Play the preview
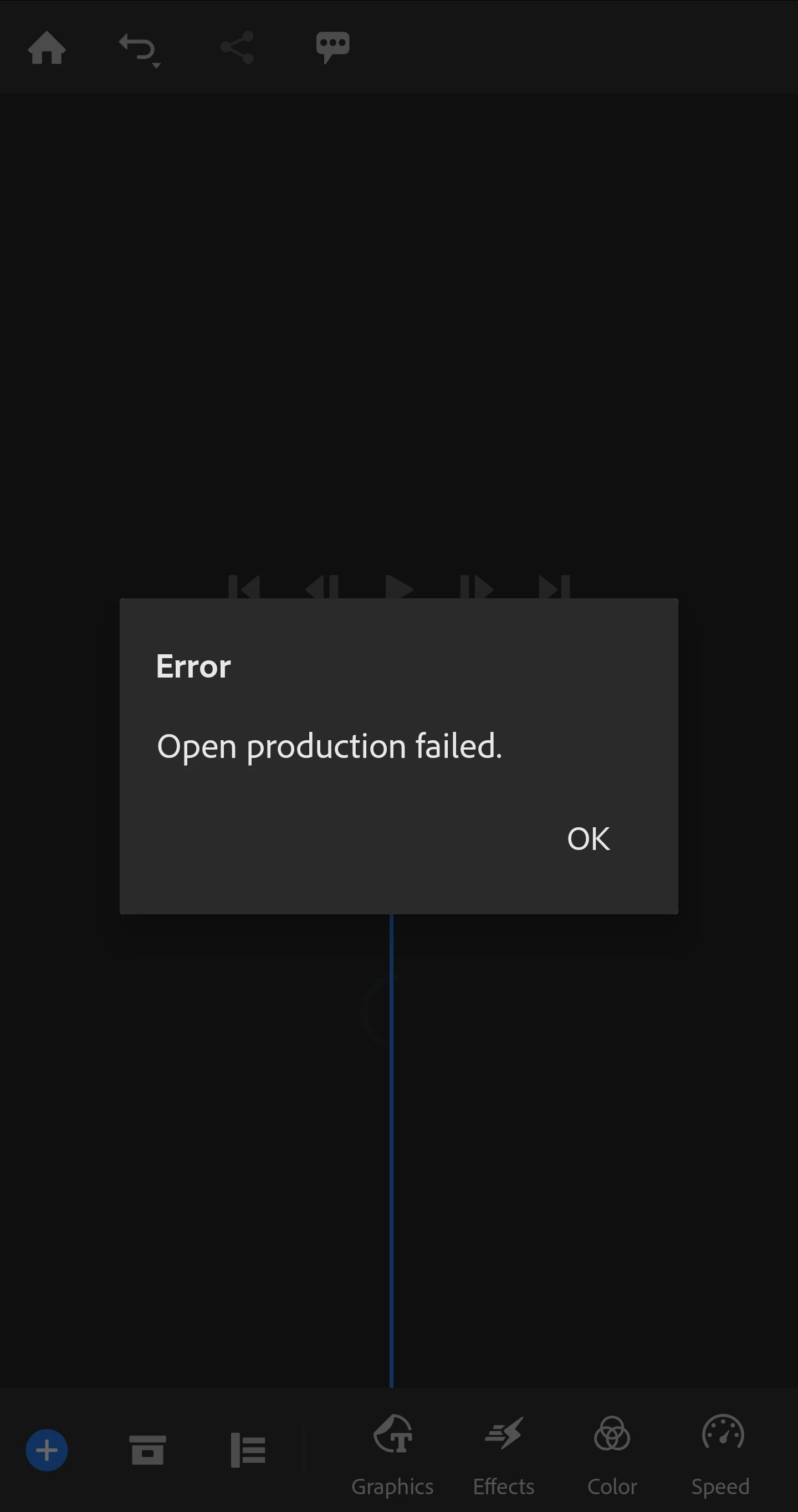 [400, 587]
